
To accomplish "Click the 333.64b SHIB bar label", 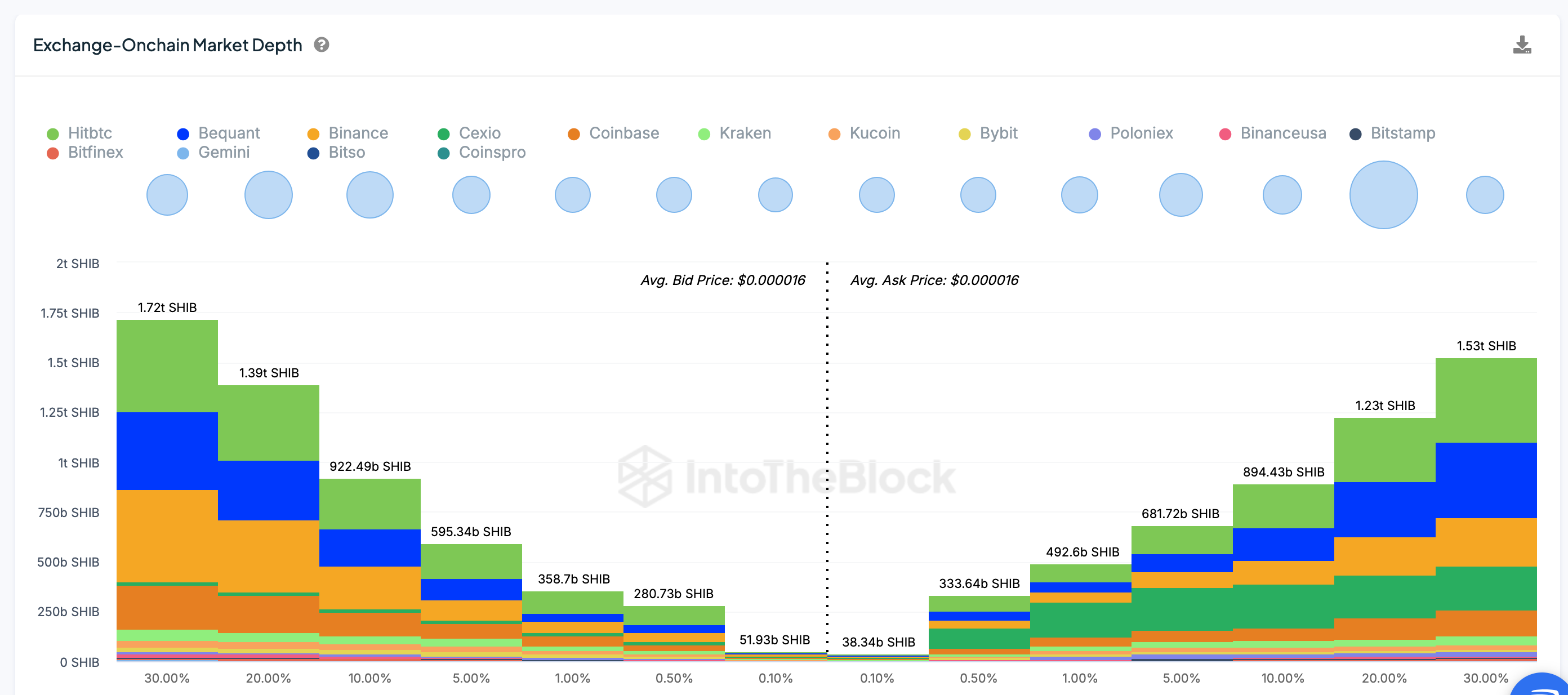I will tap(979, 584).
